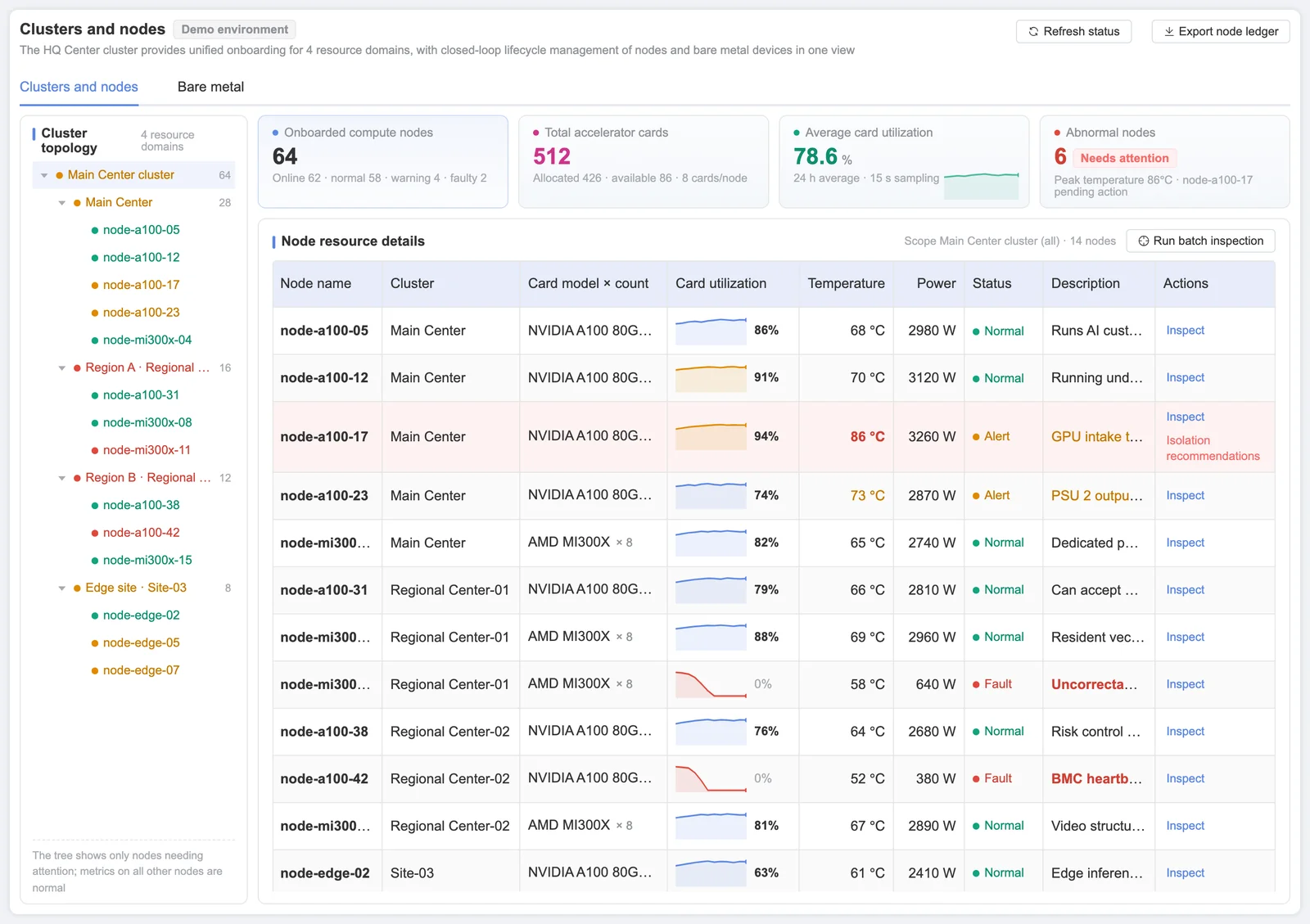Click Inspect for node-a100-42
This screenshot has height=924, width=1310.
[x=1185, y=779]
